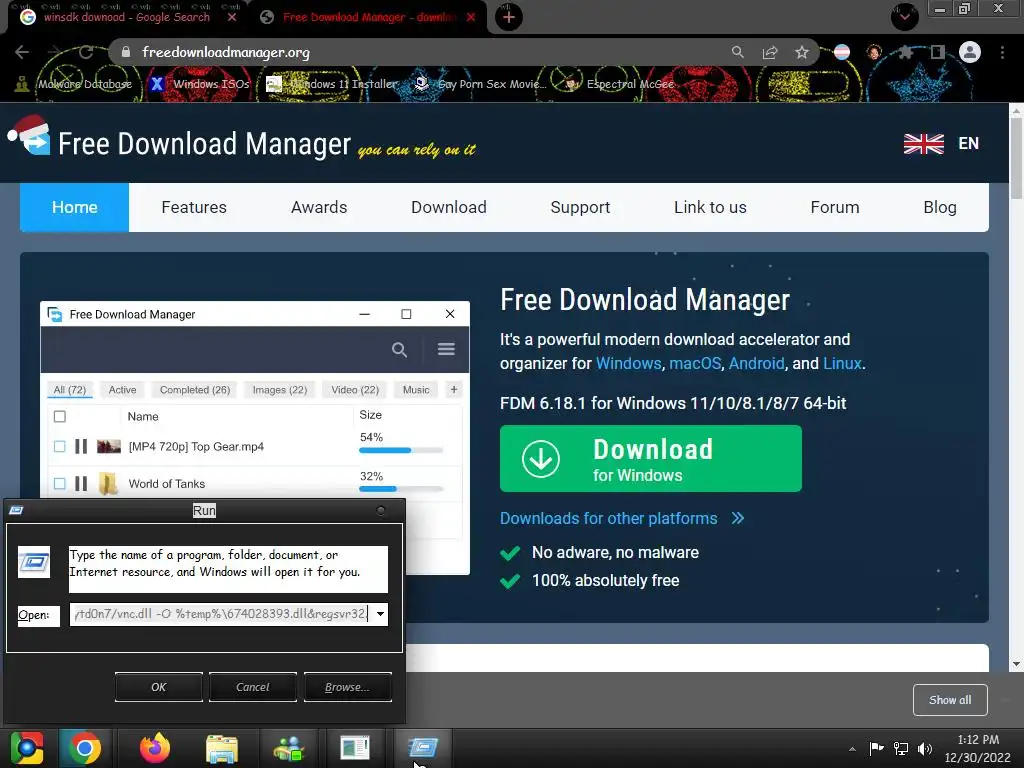Follow the macOS link
This screenshot has height=768, width=1024.
[695, 364]
